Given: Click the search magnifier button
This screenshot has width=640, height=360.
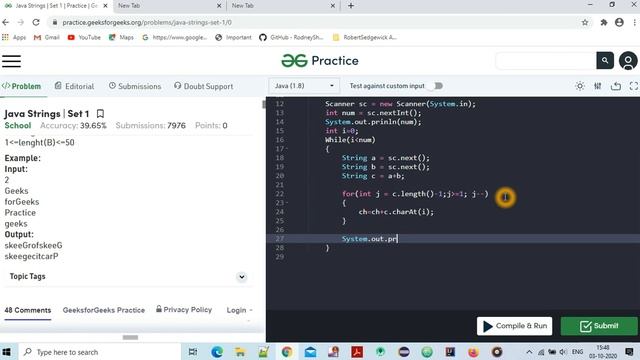Looking at the screenshot, I should [x=605, y=60].
